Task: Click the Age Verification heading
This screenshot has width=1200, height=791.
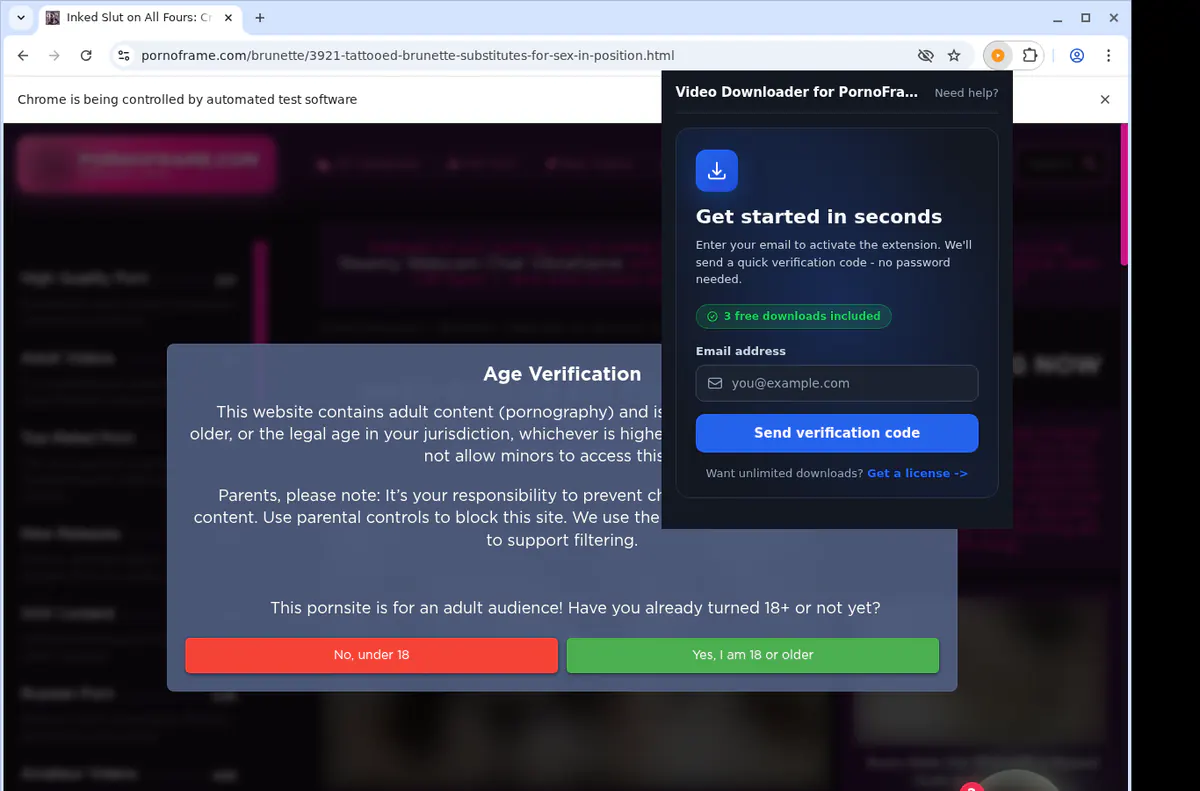Action: click(562, 374)
